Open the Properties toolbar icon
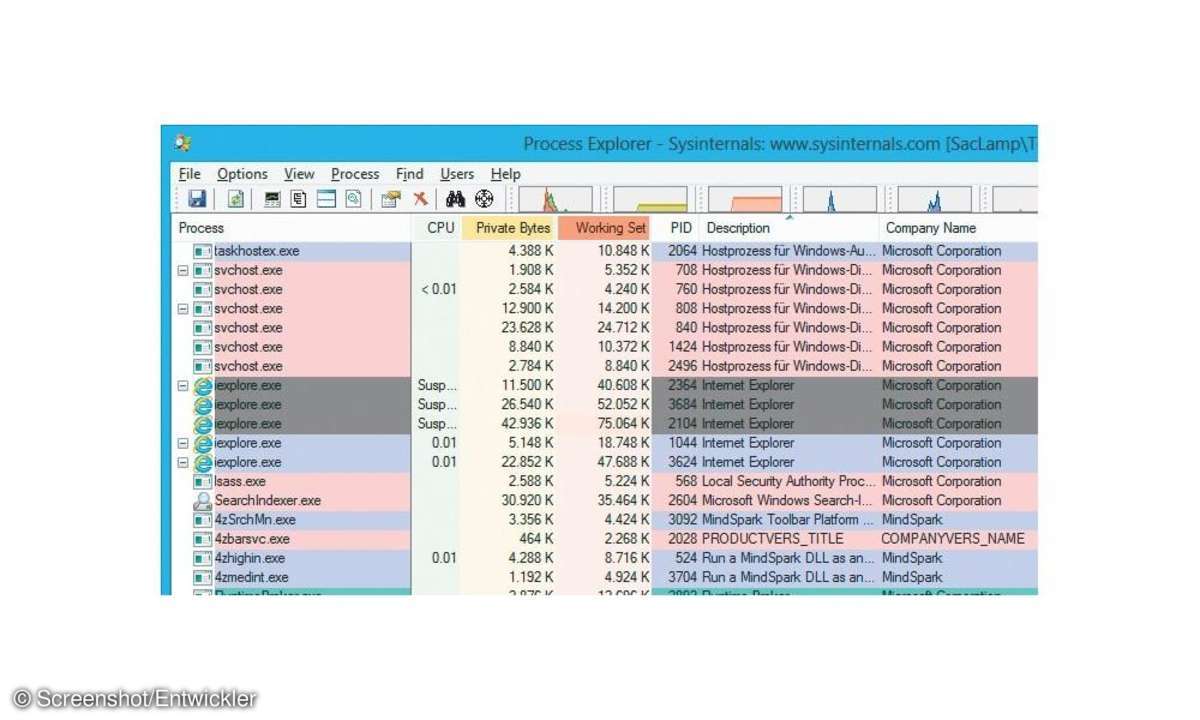 391,199
